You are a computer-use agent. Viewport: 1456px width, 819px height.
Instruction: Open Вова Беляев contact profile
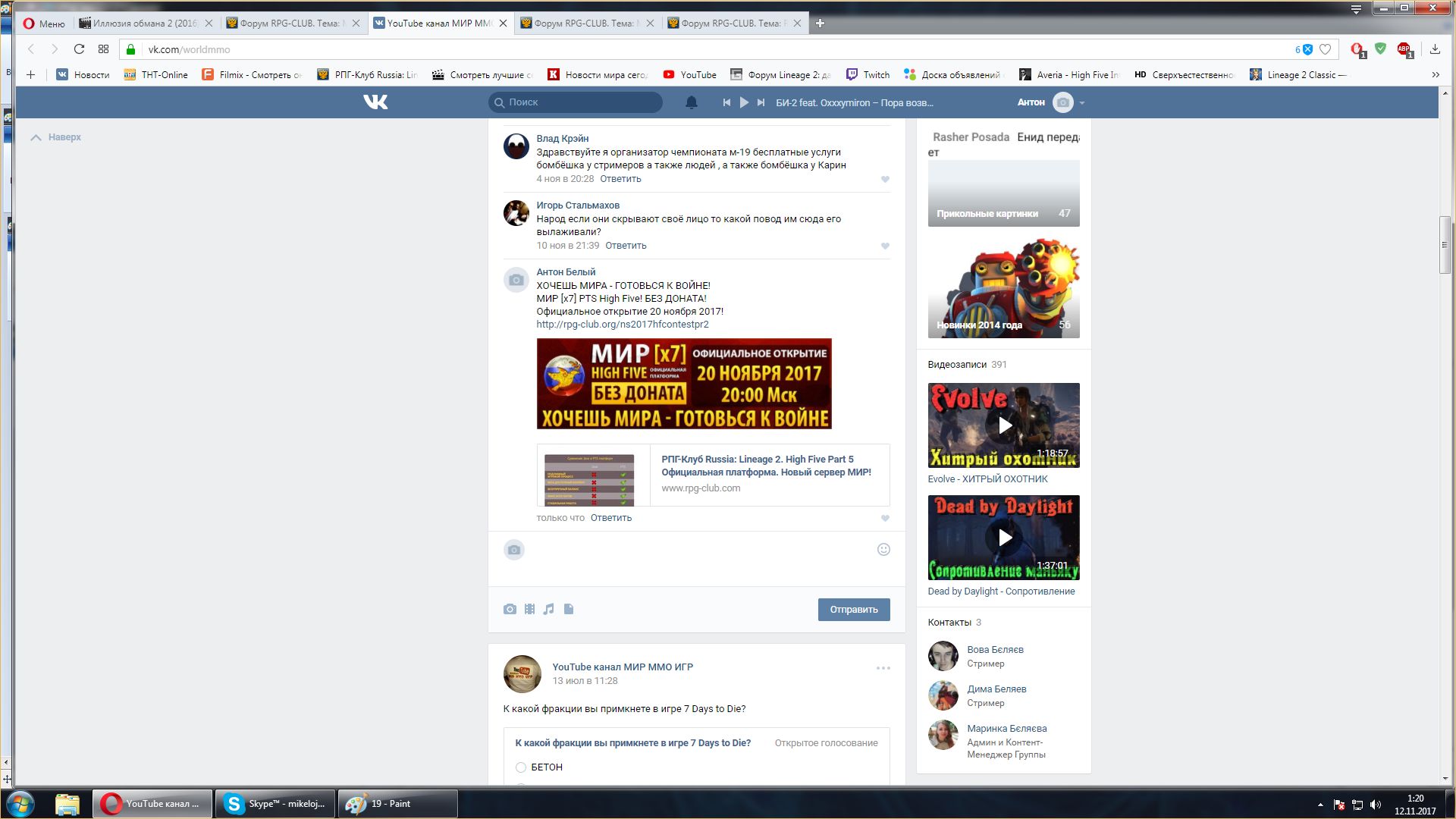995,650
